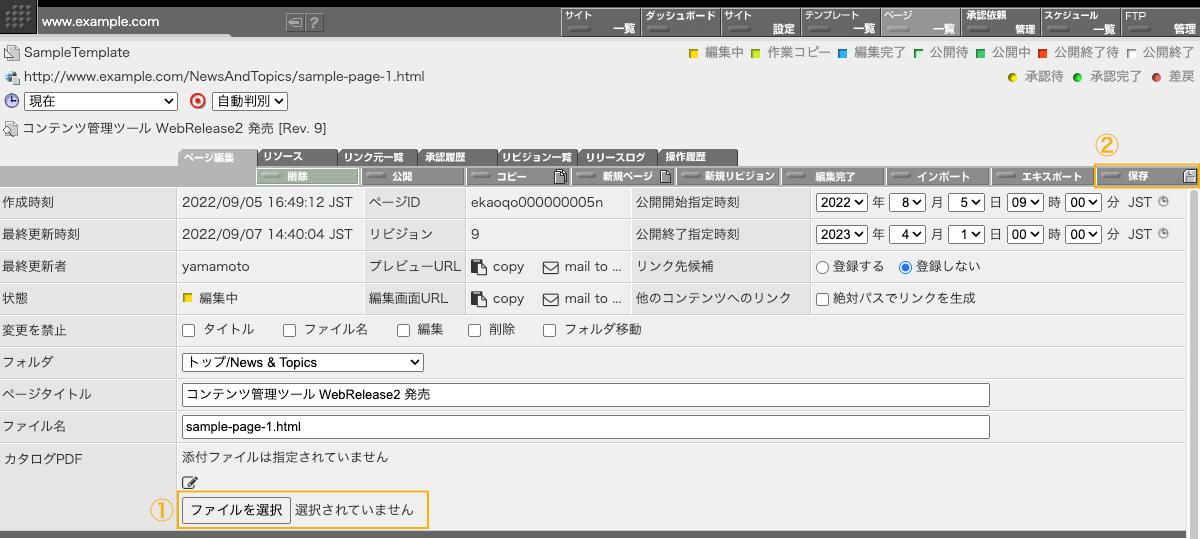Enable 絶対パスでリンクを生成 checkbox
The height and width of the screenshot is (539, 1200).
(x=822, y=298)
